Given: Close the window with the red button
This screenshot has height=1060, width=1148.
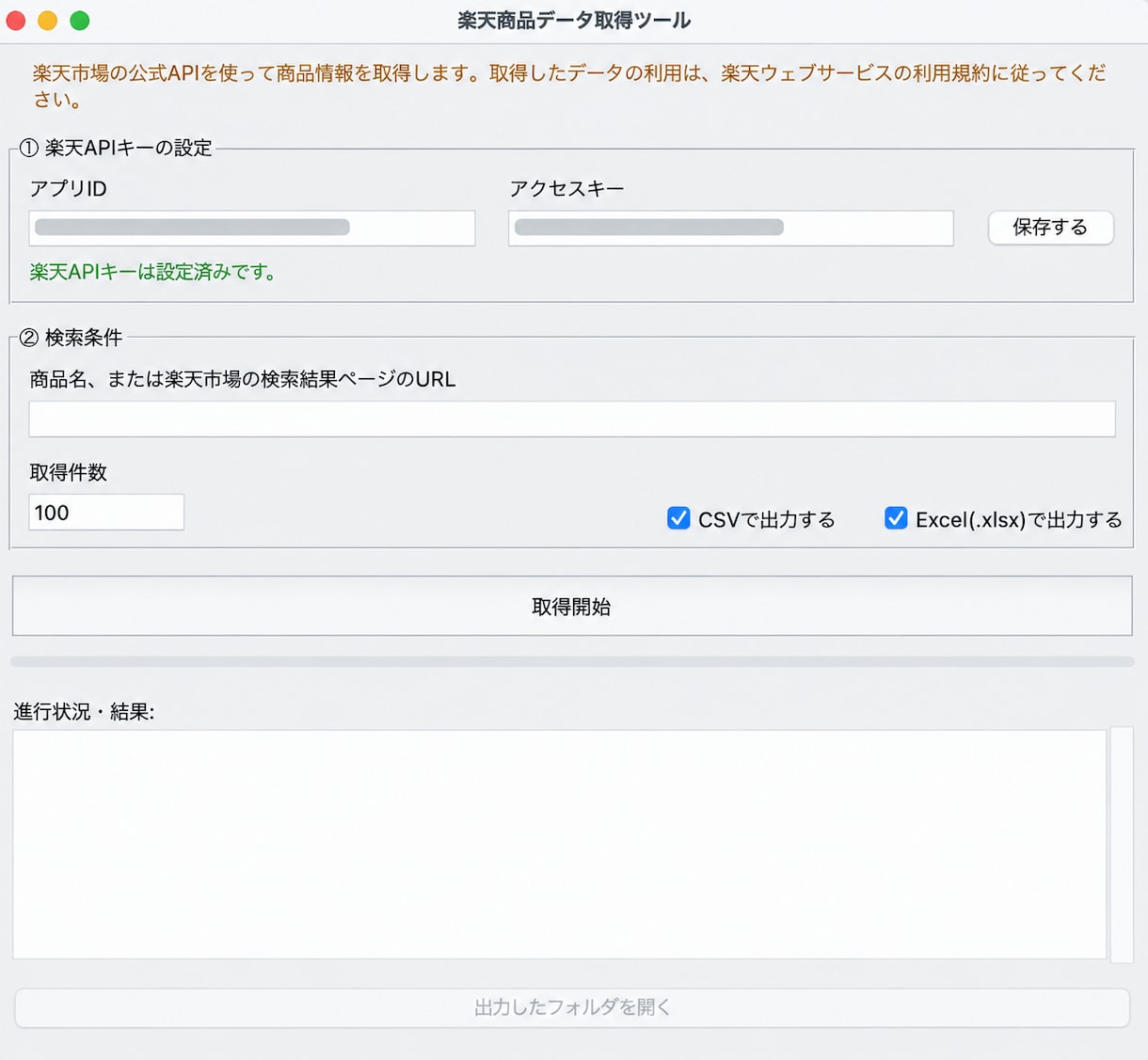Looking at the screenshot, I should [x=16, y=20].
